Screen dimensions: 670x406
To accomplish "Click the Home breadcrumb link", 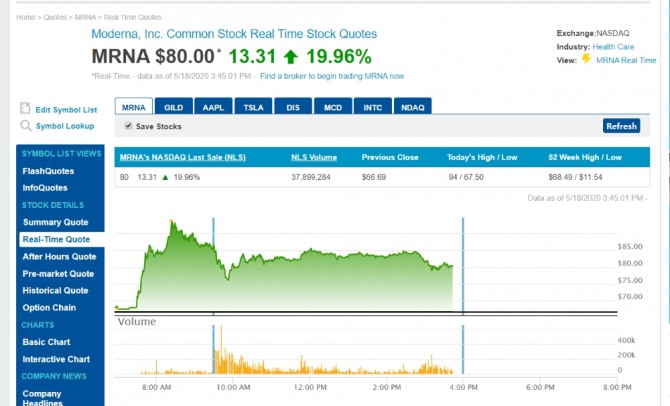I will (26, 17).
